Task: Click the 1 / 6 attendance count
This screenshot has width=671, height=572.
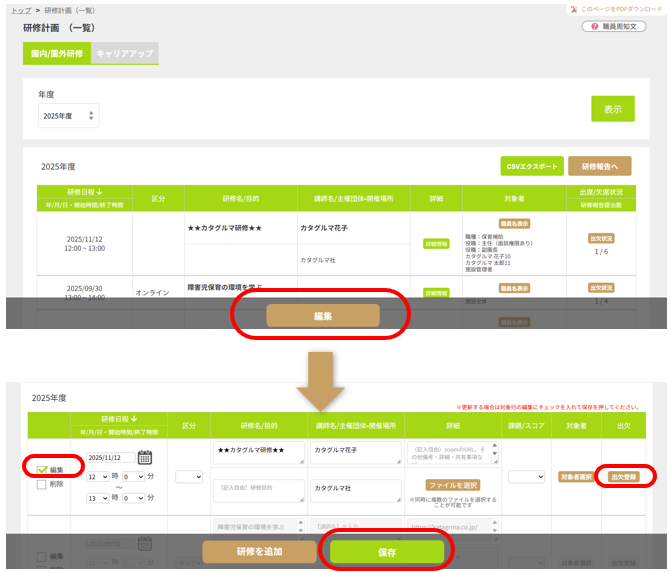Action: 601,252
